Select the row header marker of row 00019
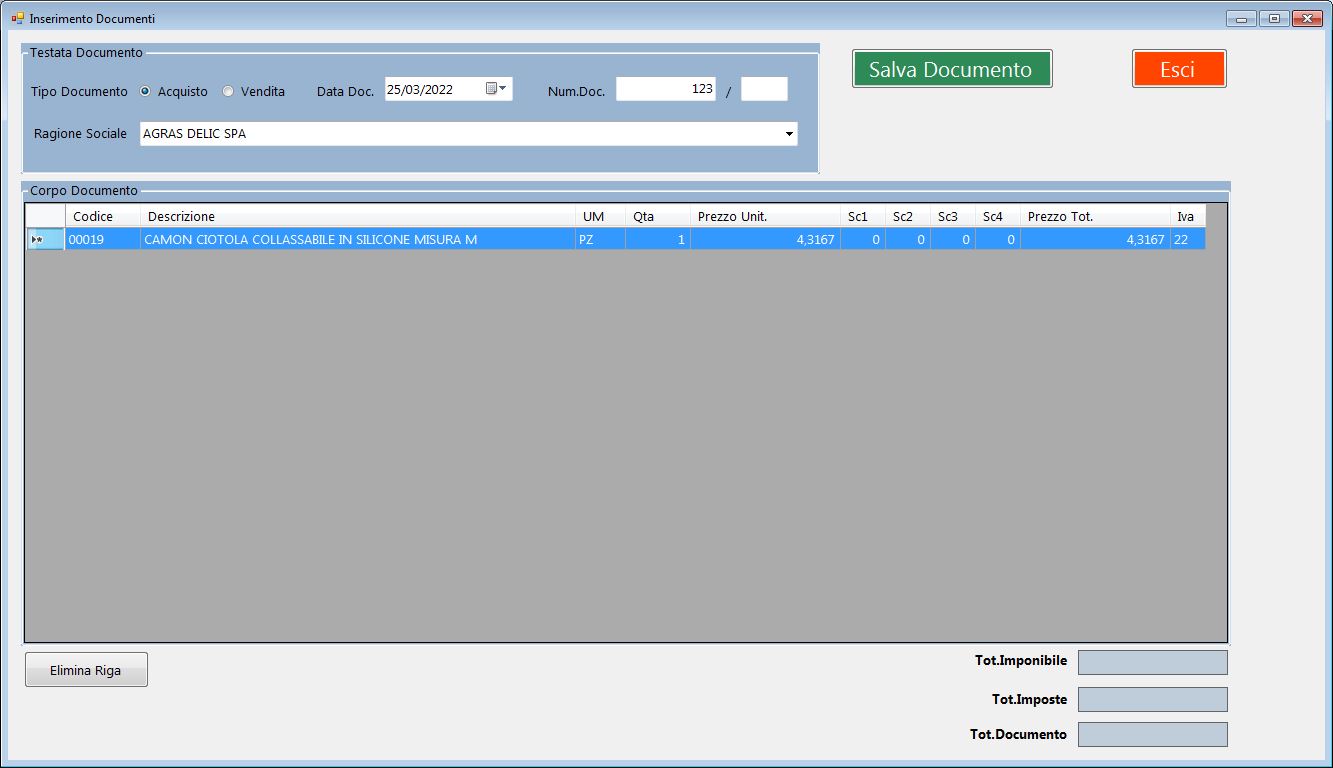Viewport: 1333px width, 768px height. 45,239
